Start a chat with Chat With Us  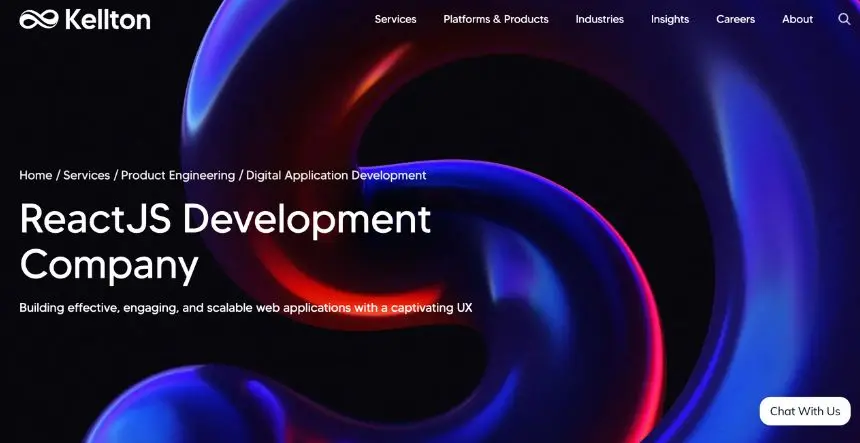tap(805, 411)
